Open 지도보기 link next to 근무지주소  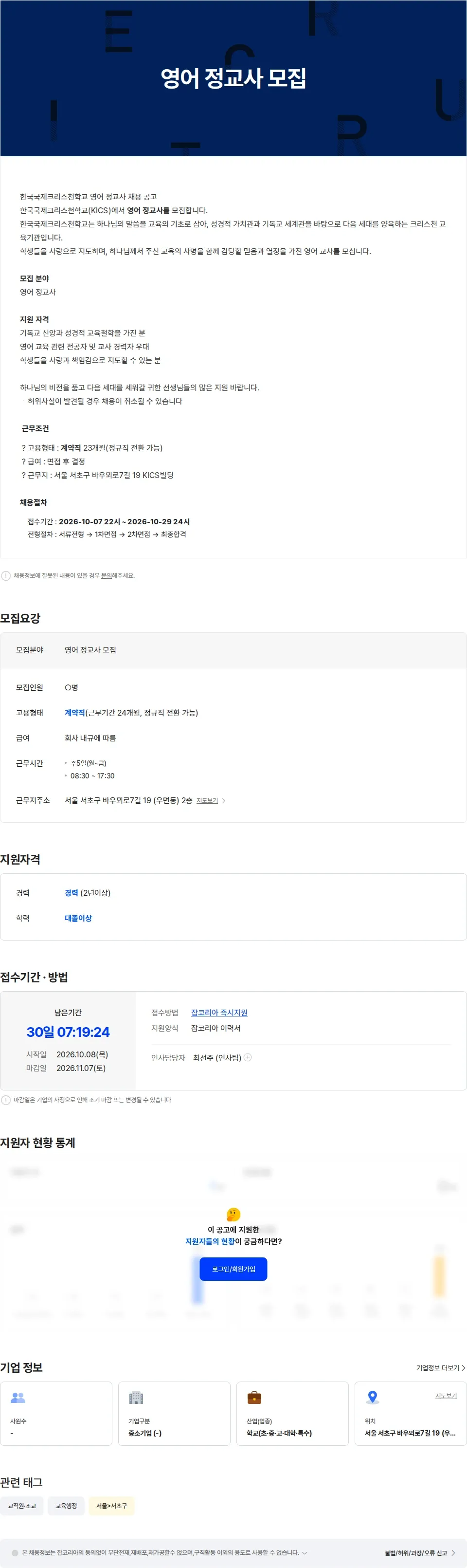click(x=207, y=800)
